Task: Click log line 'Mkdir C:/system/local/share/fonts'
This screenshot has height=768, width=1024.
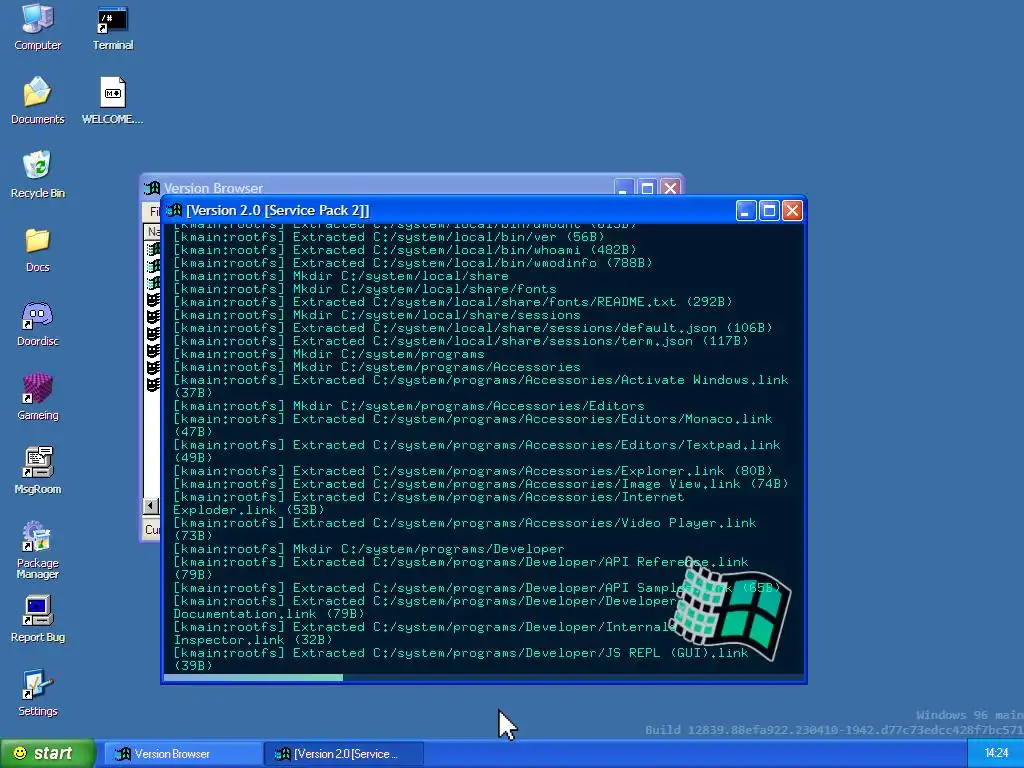Action: click(364, 289)
